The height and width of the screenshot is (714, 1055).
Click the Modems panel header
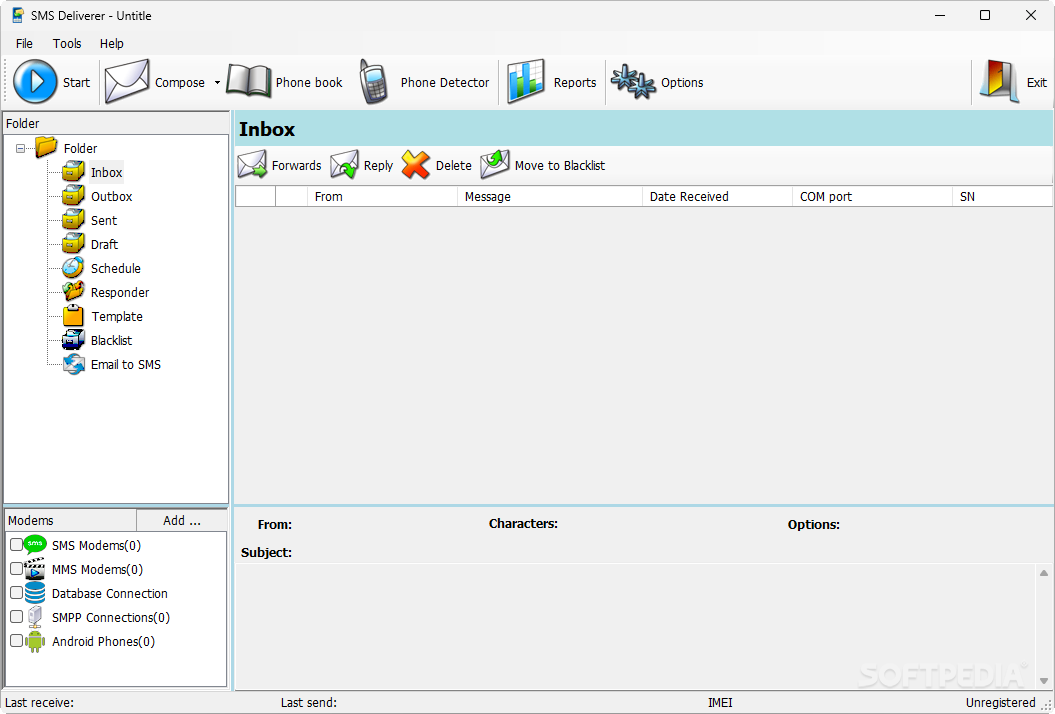[x=71, y=520]
